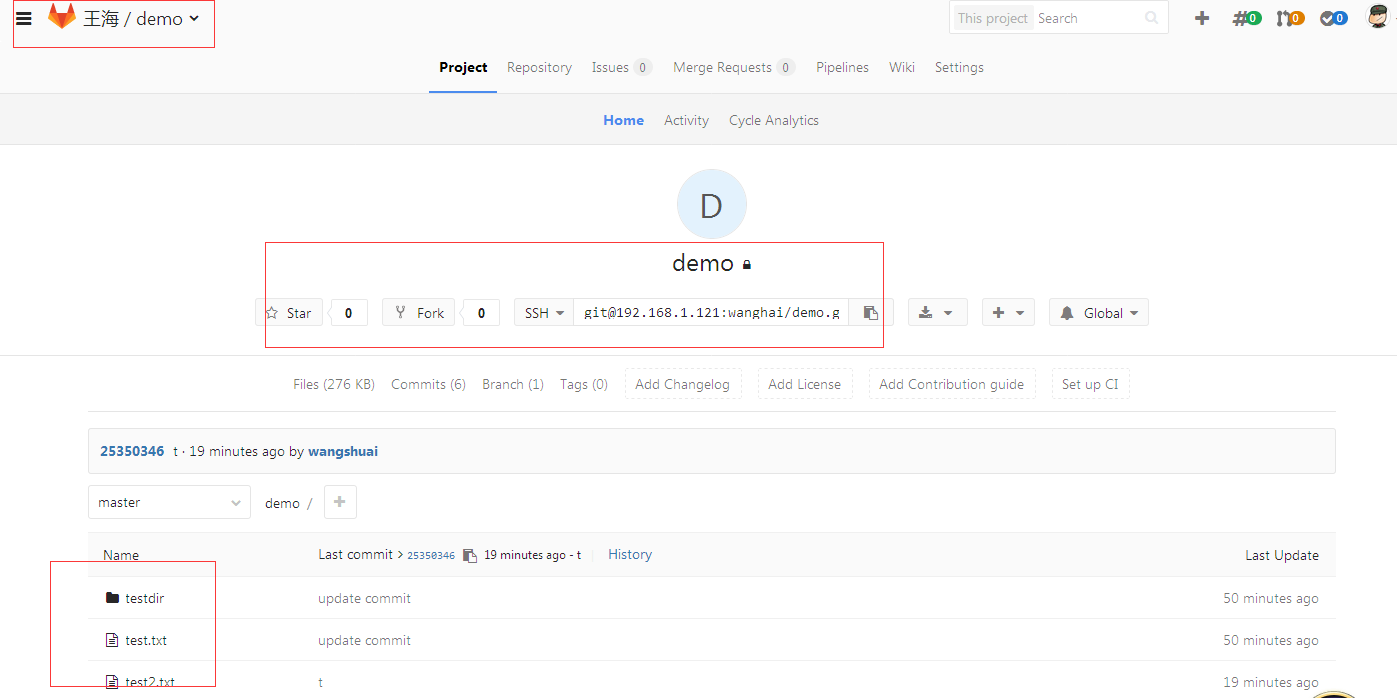Open the Cycle Analytics tab
This screenshot has width=1397, height=698.
[x=773, y=120]
